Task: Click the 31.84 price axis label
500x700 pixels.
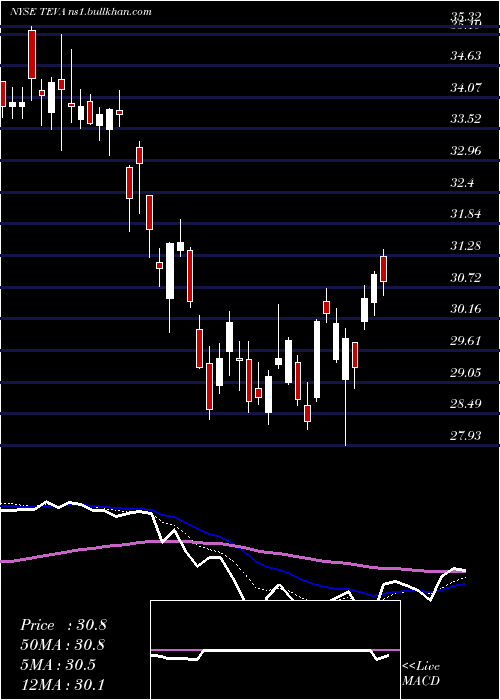Action: (x=466, y=214)
